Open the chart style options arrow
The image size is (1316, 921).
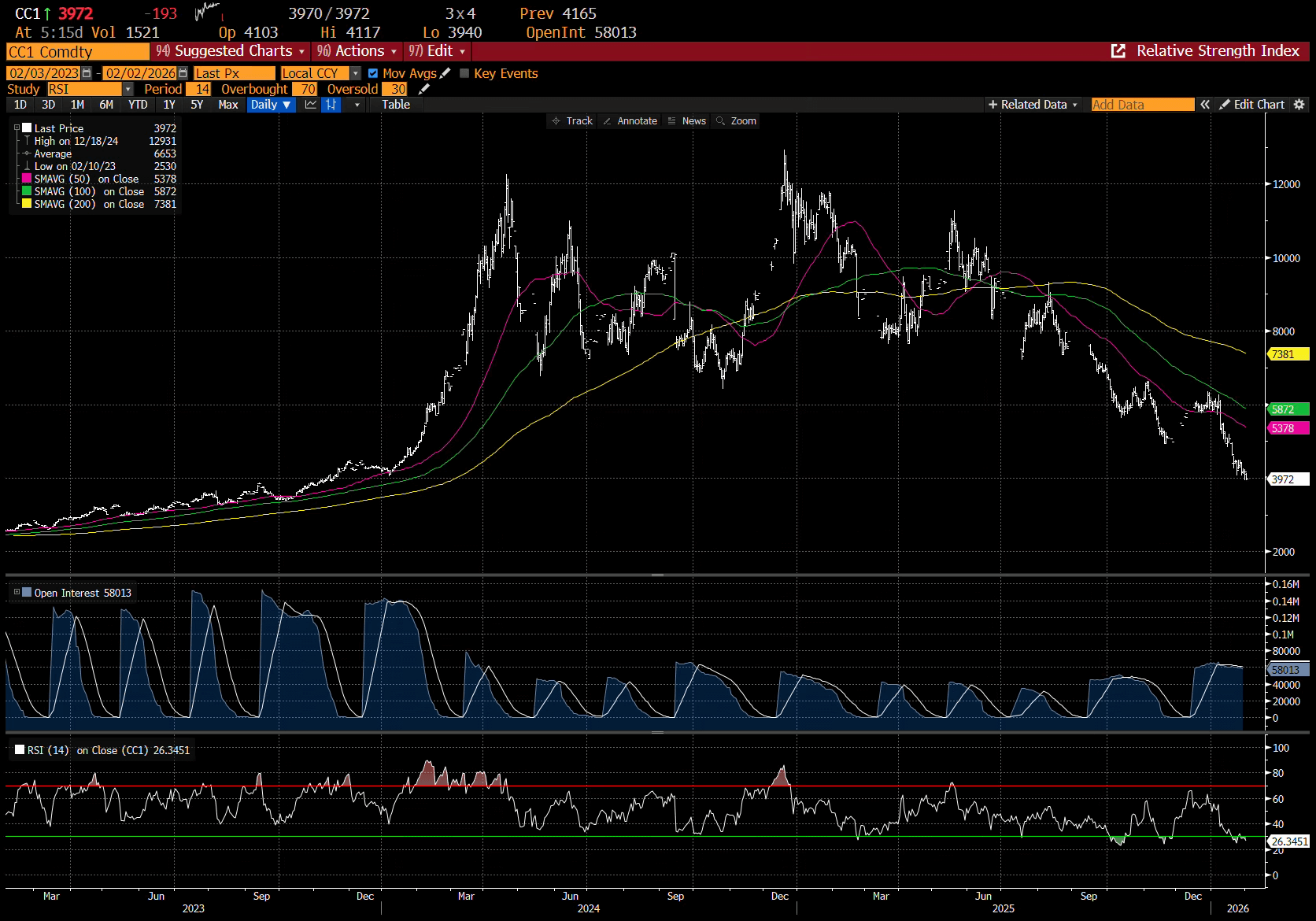pyautogui.click(x=357, y=105)
